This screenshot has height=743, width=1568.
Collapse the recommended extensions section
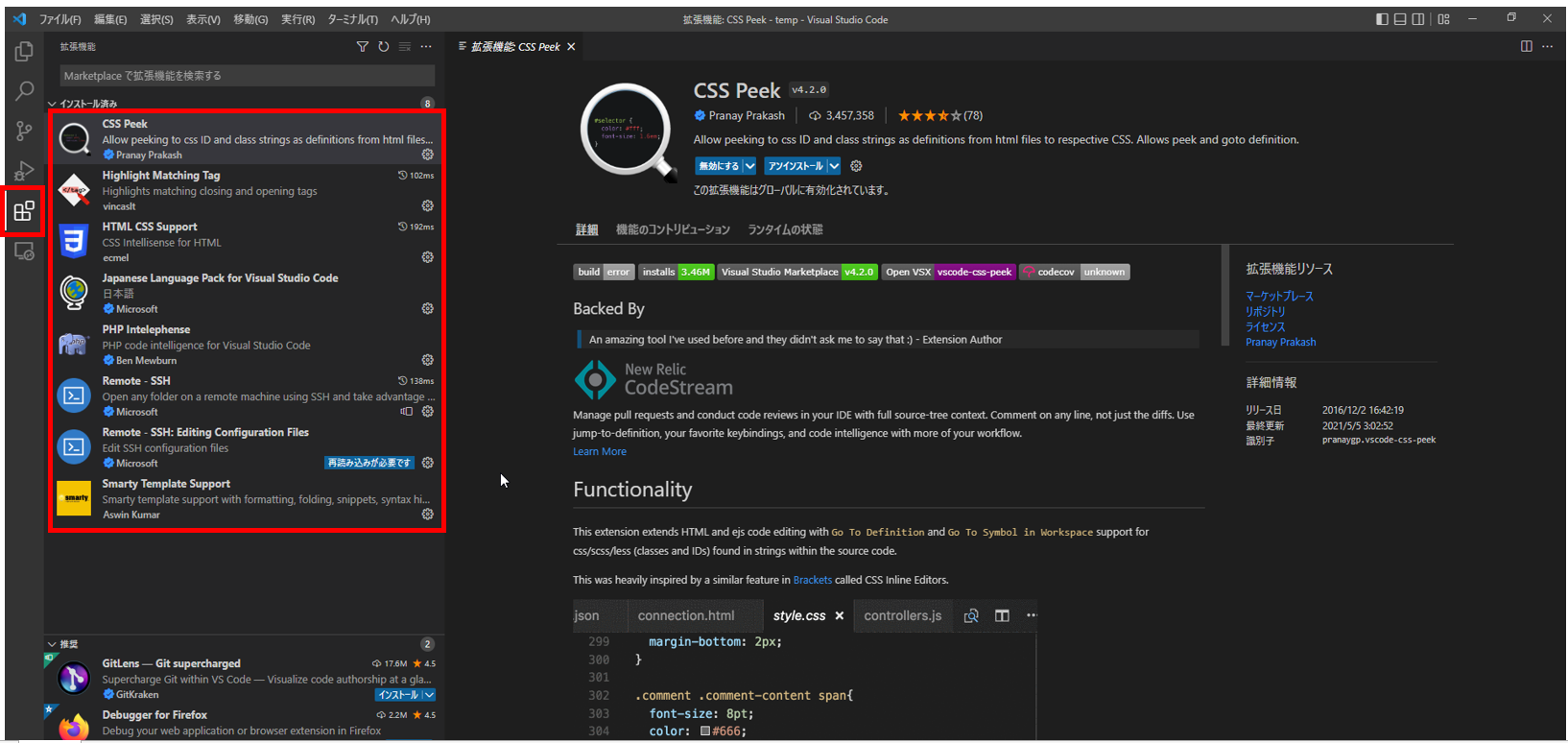pos(52,644)
